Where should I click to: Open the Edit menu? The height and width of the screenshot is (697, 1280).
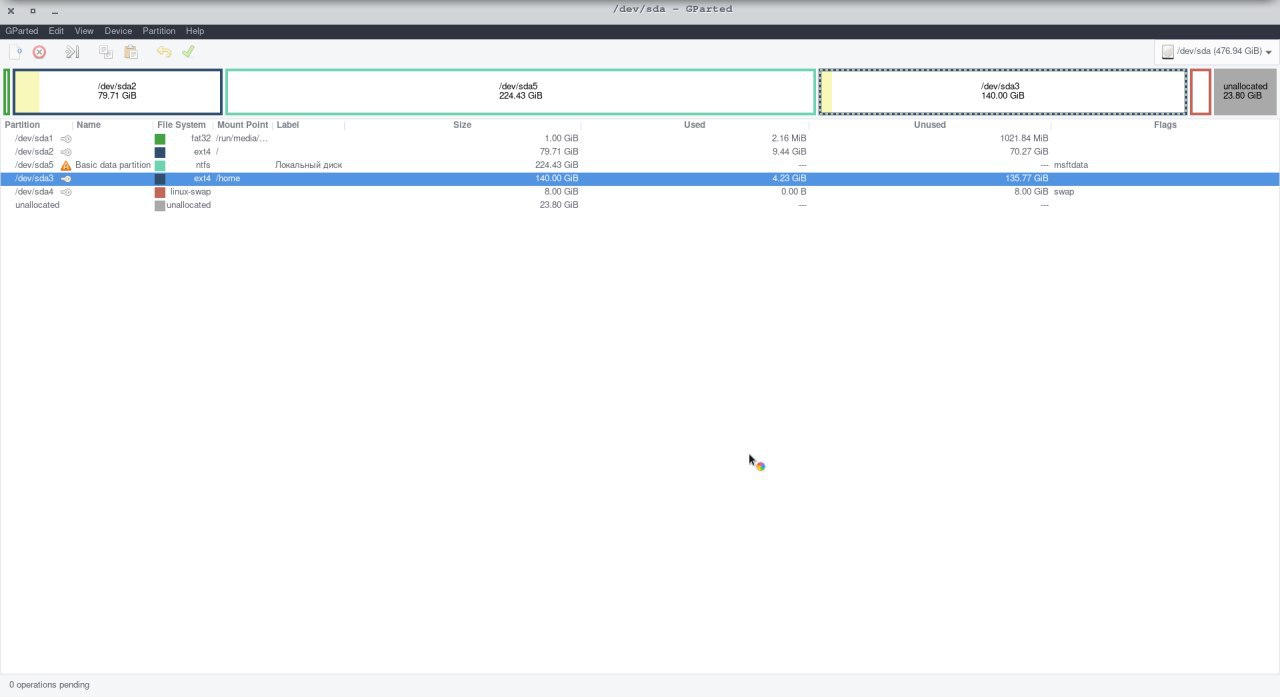pyautogui.click(x=56, y=31)
